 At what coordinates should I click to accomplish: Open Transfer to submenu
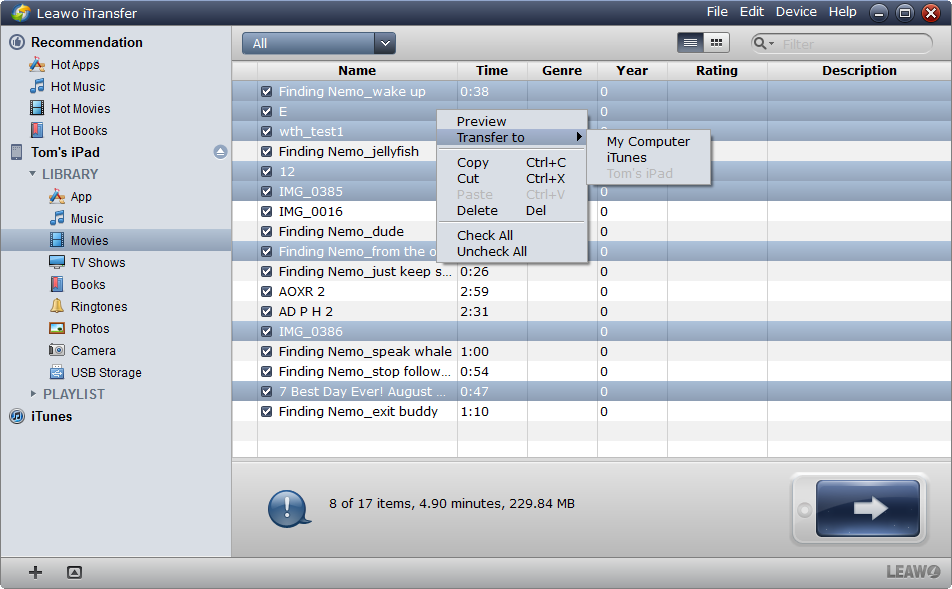pos(512,138)
